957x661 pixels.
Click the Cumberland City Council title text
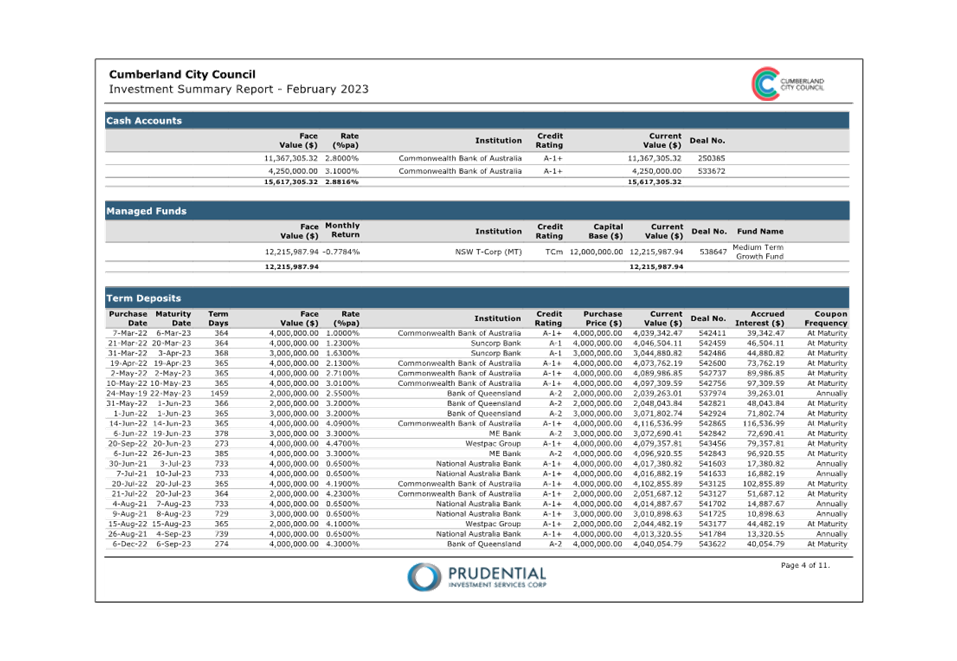pos(182,75)
